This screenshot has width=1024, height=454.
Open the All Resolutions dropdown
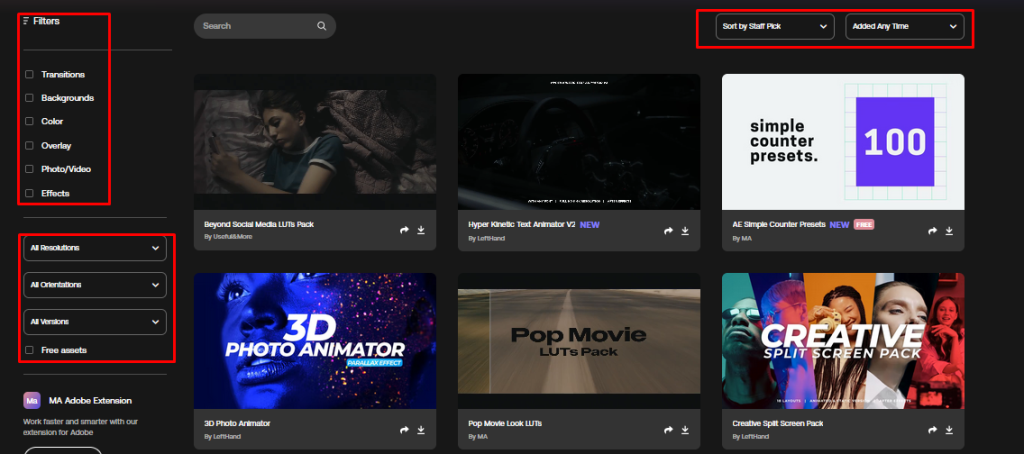[x=95, y=248]
